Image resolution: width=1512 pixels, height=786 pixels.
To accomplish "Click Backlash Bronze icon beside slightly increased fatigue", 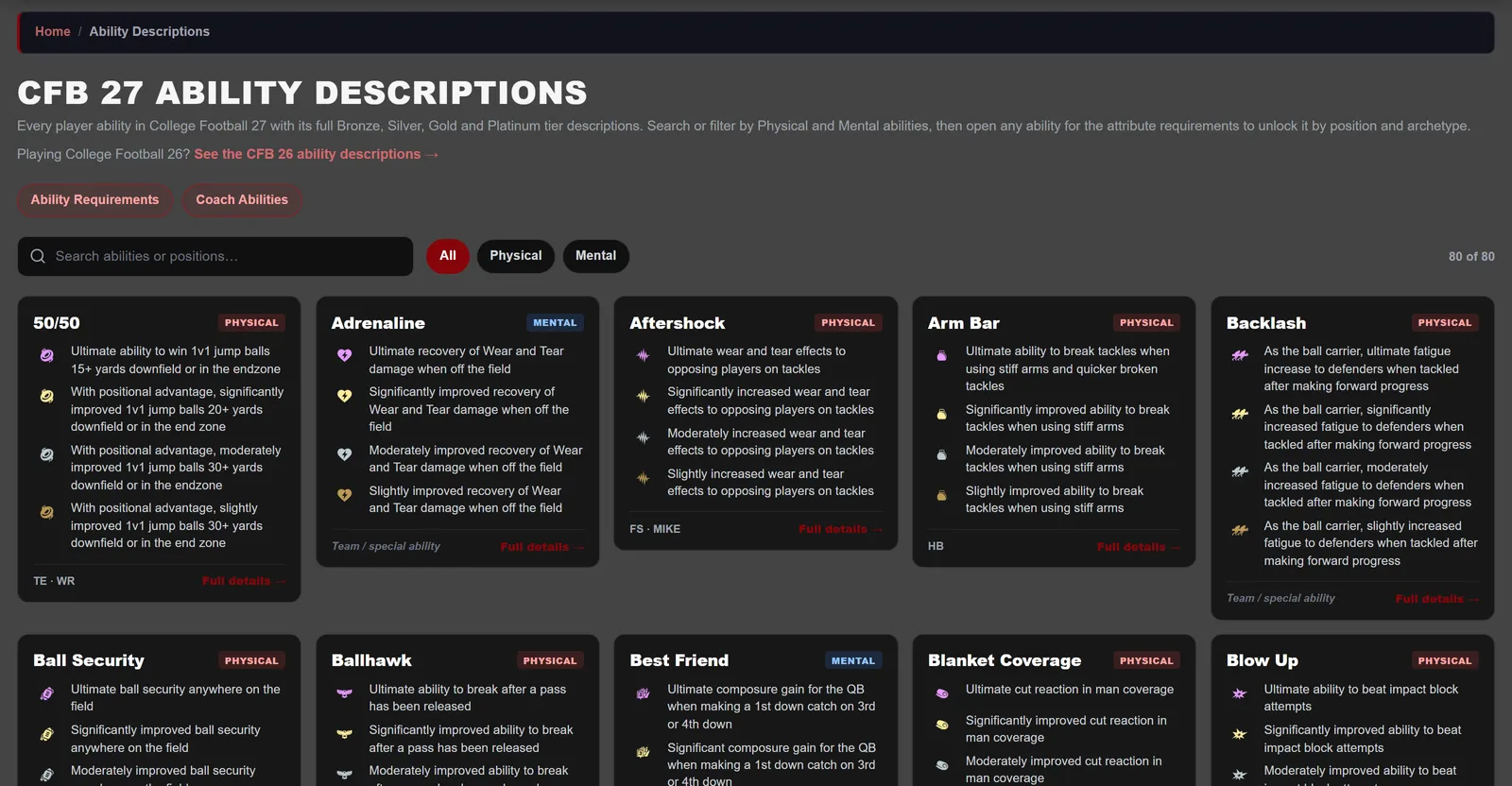I will tap(1240, 530).
